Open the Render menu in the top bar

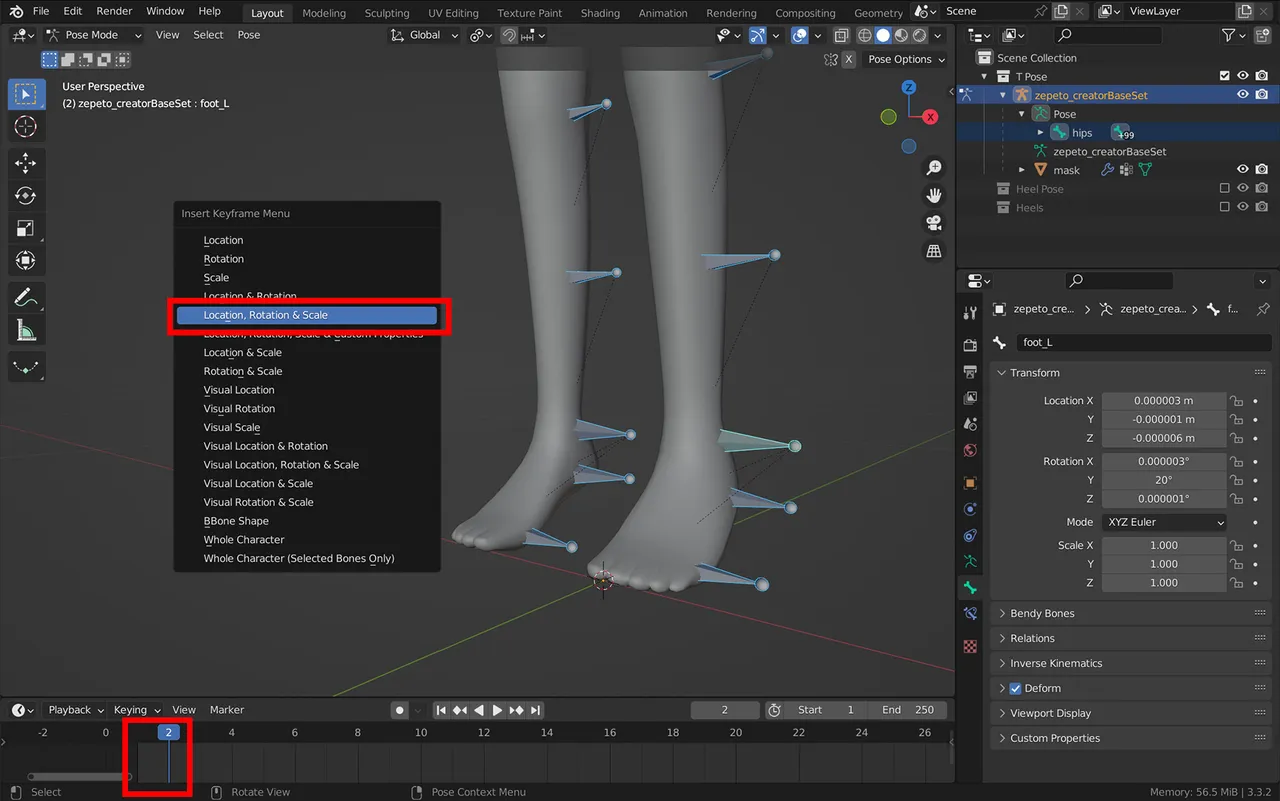pos(113,11)
